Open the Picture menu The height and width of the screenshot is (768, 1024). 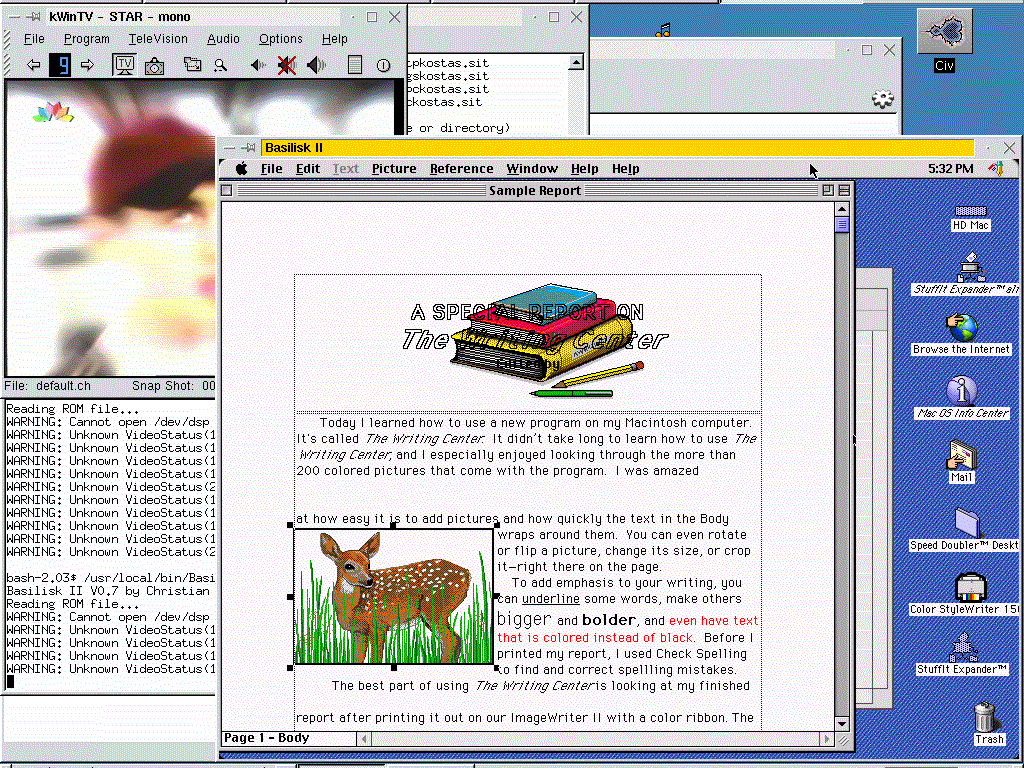pyautogui.click(x=394, y=168)
